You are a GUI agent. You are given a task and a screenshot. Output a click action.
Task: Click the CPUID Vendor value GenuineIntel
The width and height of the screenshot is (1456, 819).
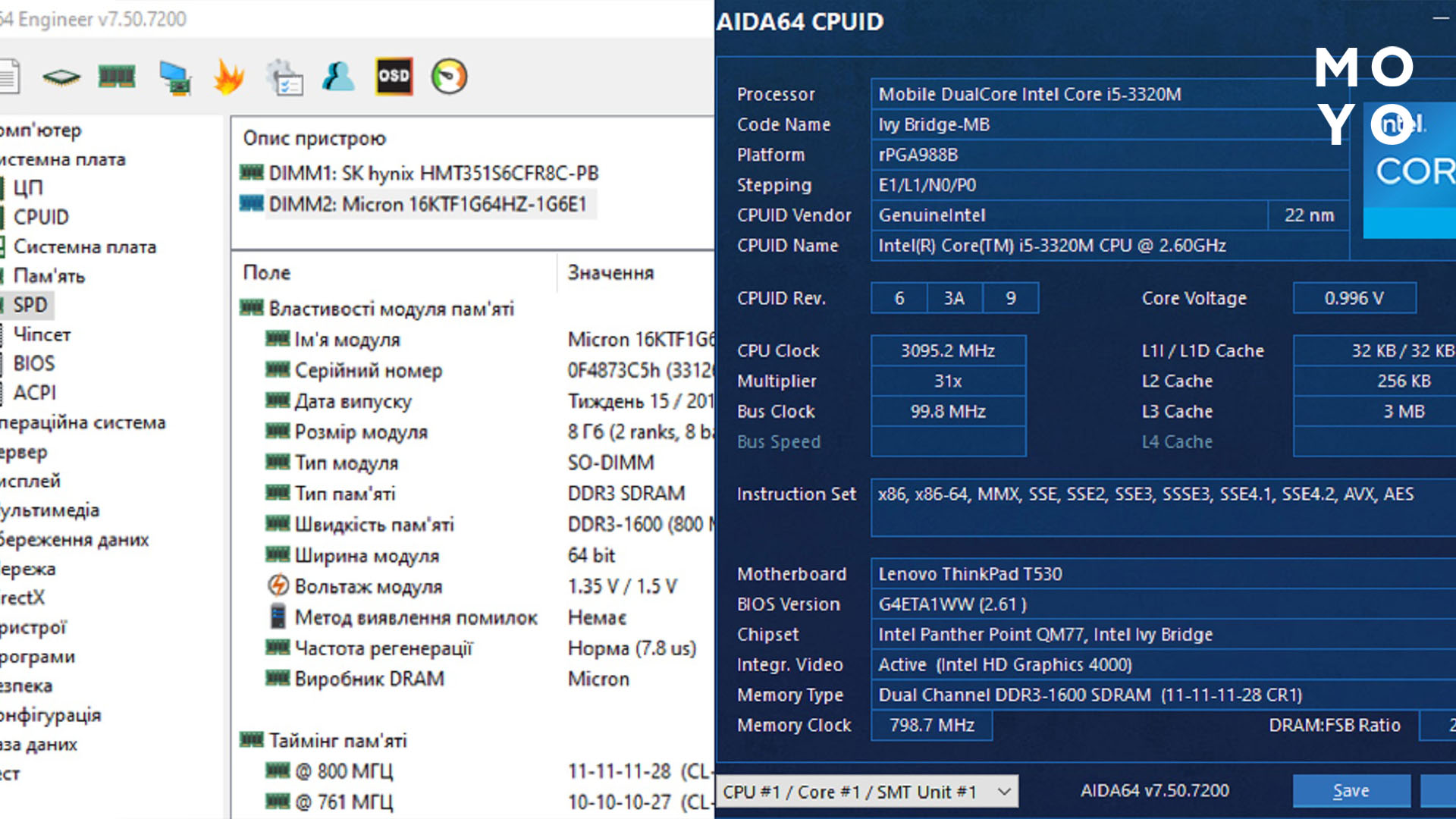pos(1069,215)
